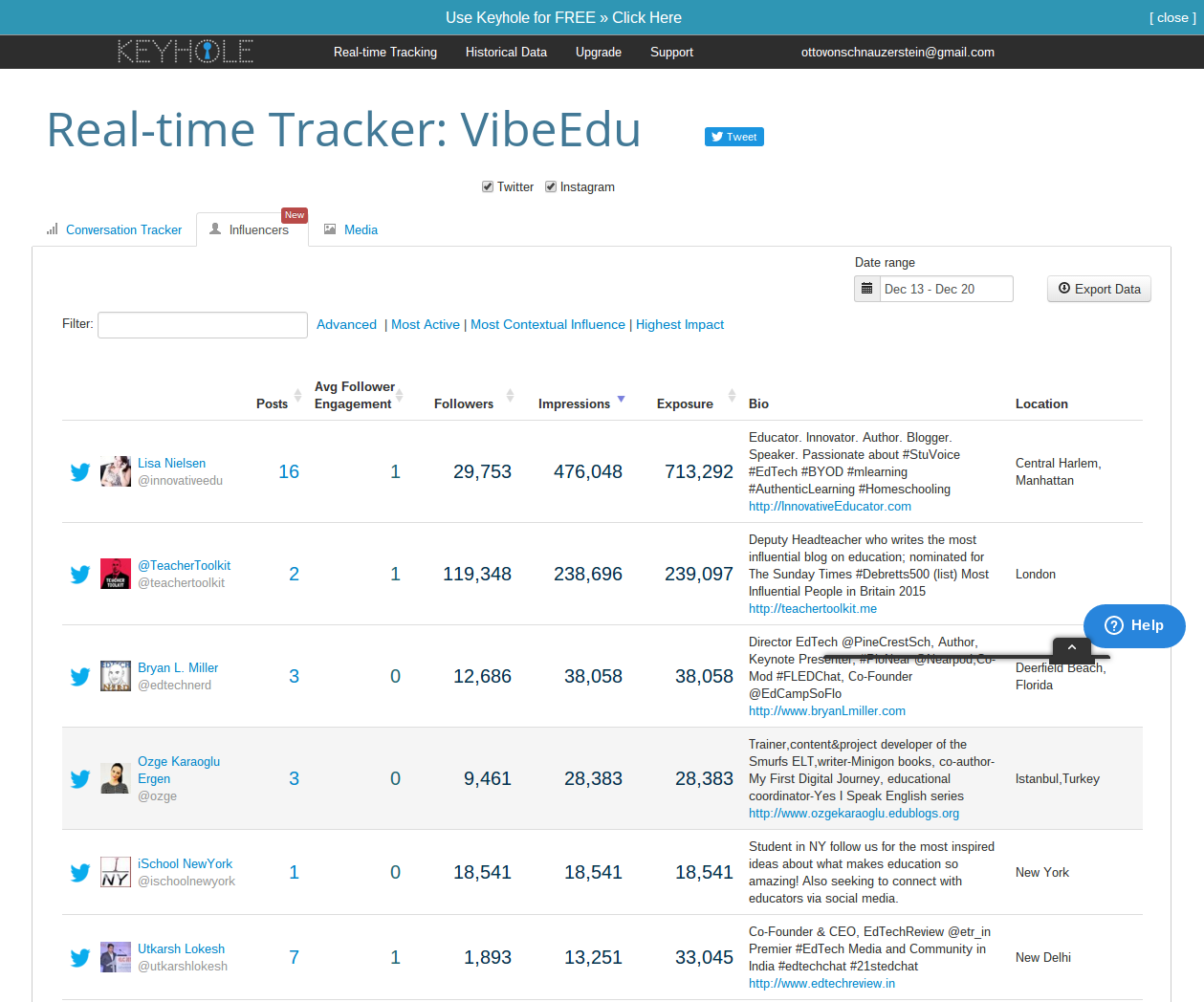The image size is (1204, 1002).
Task: Click the Tweet button
Action: coord(734,137)
